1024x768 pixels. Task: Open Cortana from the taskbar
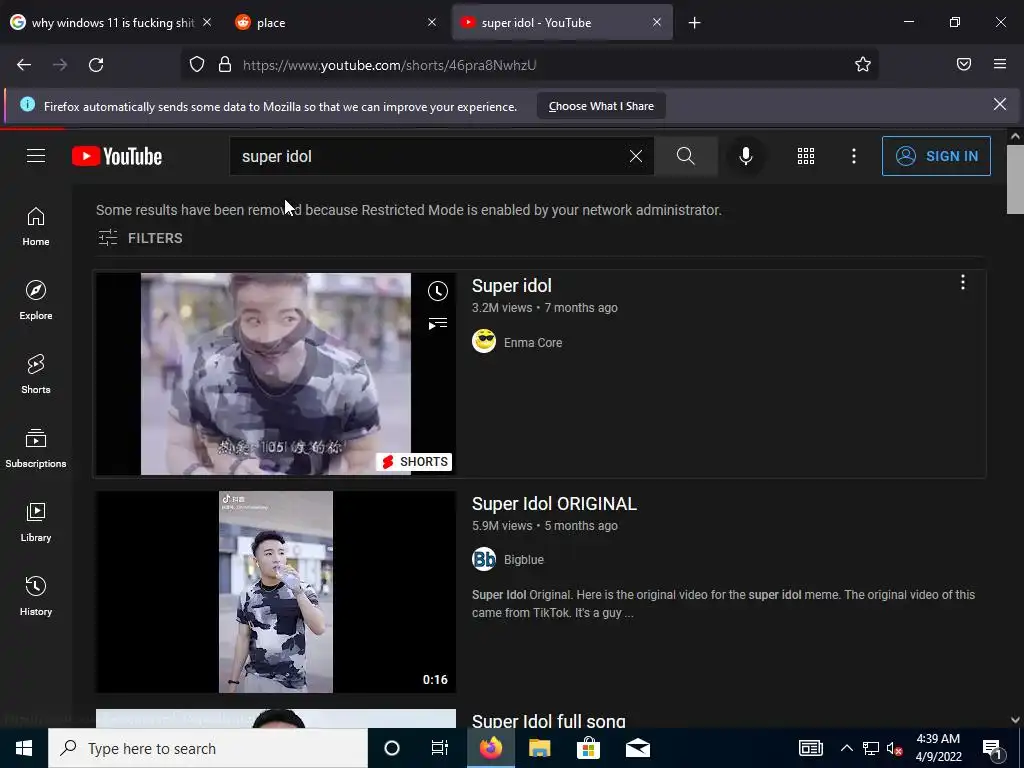pos(391,748)
